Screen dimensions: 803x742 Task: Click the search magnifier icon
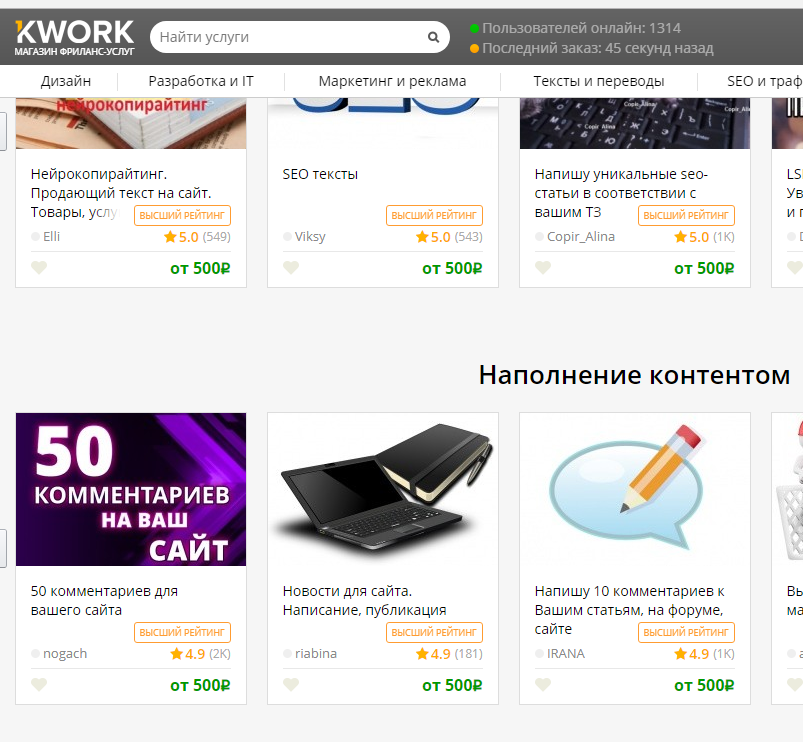[x=433, y=37]
